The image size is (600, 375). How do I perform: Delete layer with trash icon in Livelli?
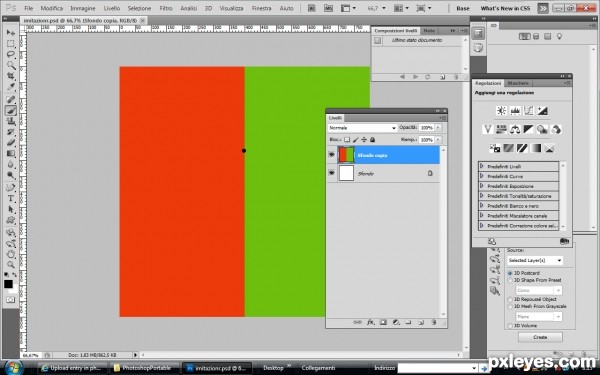(434, 323)
